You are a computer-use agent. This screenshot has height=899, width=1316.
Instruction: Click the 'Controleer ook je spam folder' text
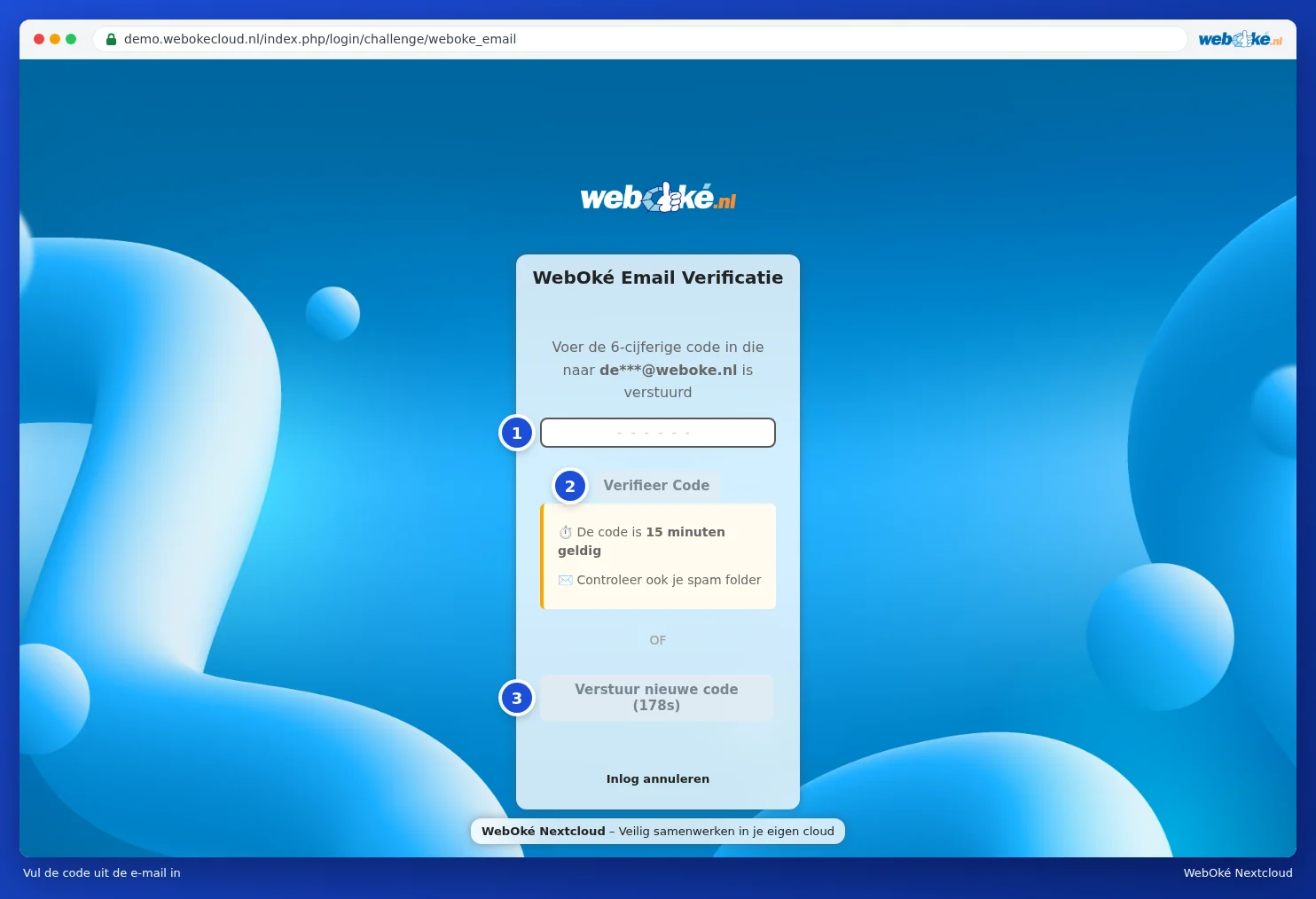(669, 580)
